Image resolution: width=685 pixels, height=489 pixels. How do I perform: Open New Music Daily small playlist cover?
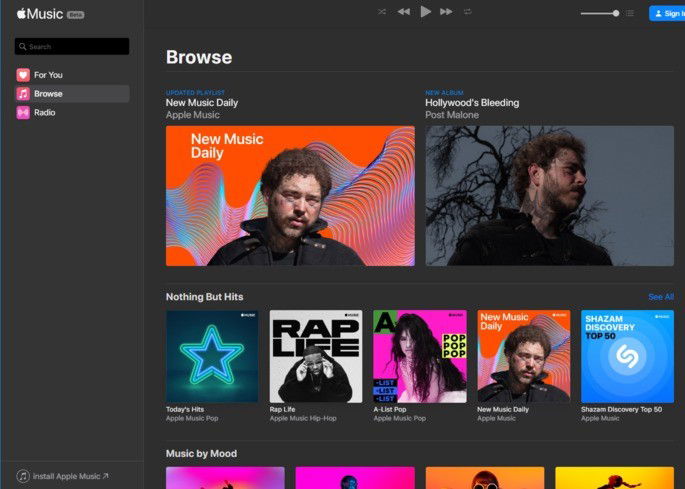tap(524, 357)
